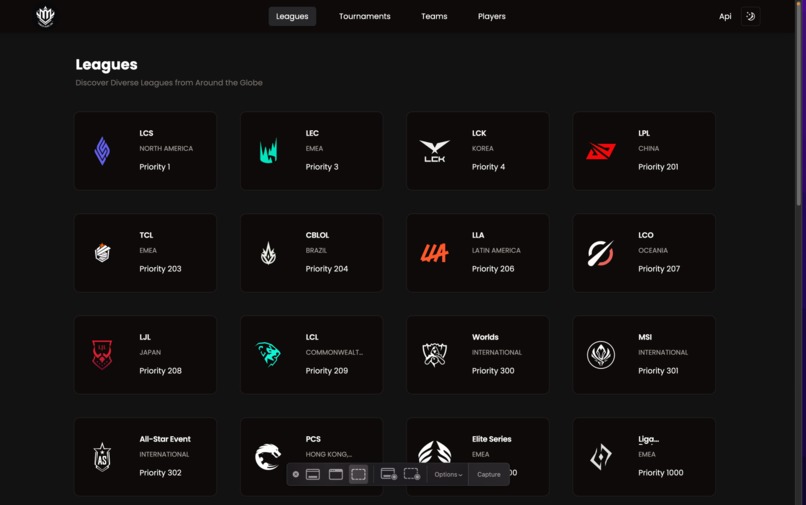The width and height of the screenshot is (806, 505).
Task: Click the LCL league logo
Action: (x=268, y=354)
